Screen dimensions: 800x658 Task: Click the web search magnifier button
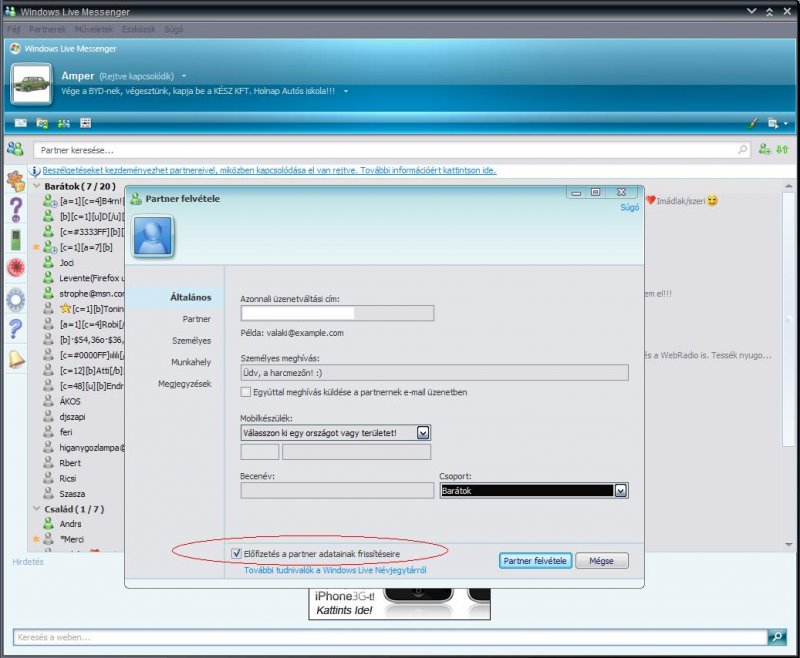pos(777,637)
